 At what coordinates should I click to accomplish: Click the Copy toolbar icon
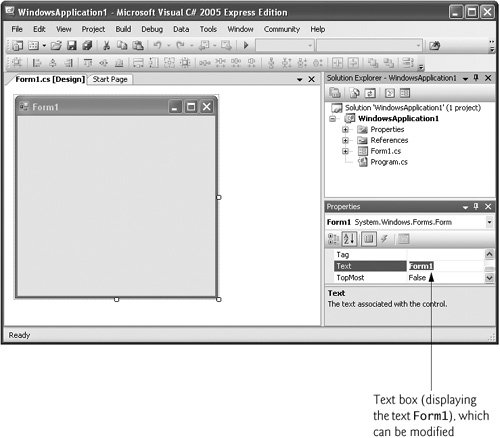pos(122,45)
